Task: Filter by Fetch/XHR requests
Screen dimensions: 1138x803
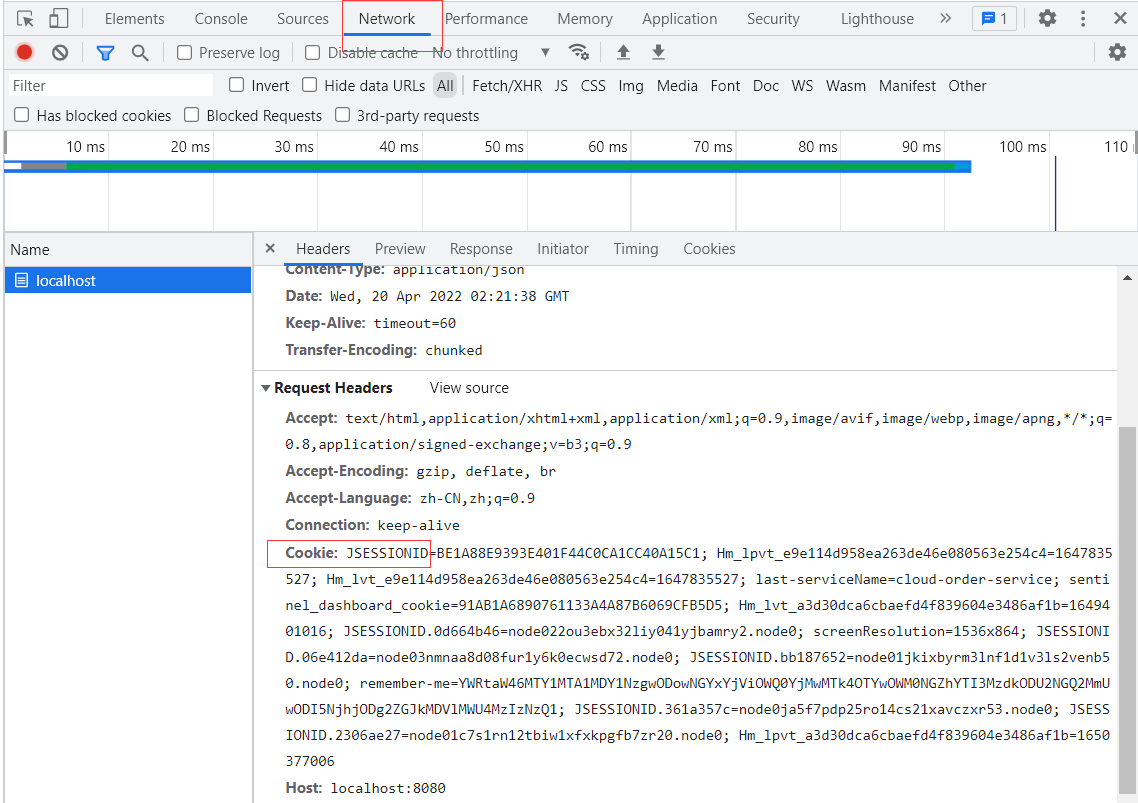Action: click(507, 86)
